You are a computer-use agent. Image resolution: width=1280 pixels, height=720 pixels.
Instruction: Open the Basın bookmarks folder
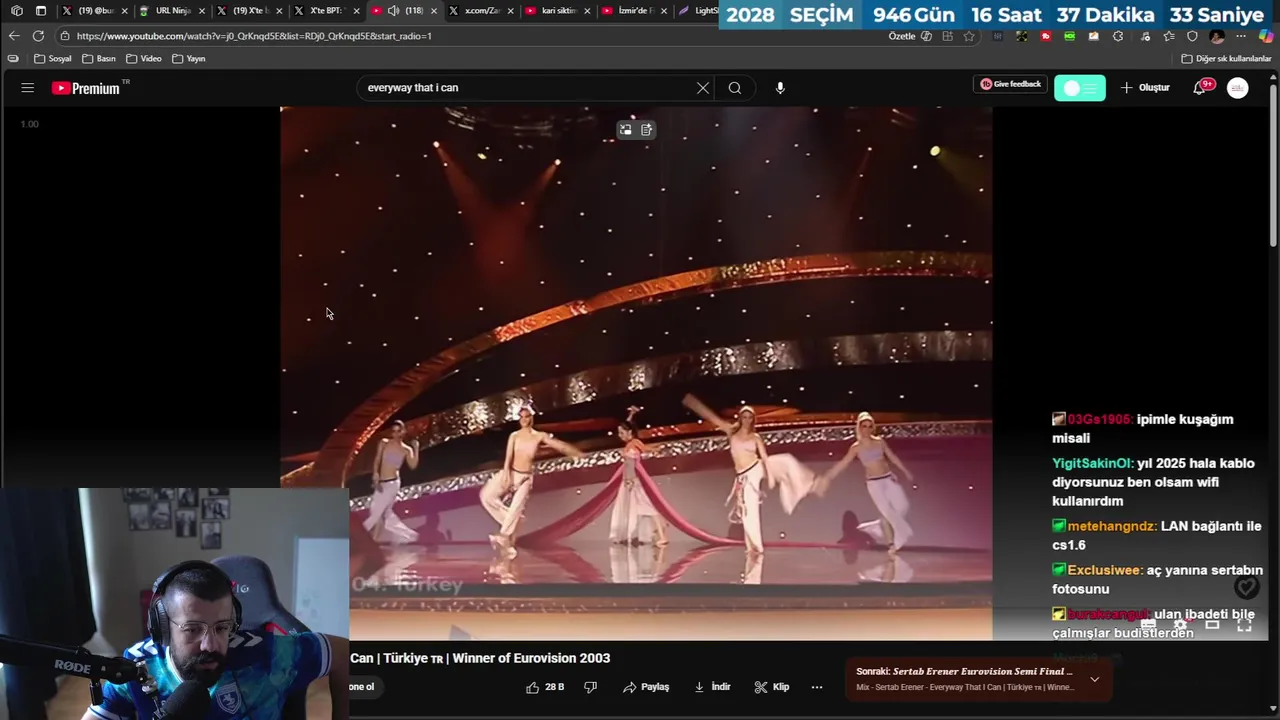(x=99, y=59)
